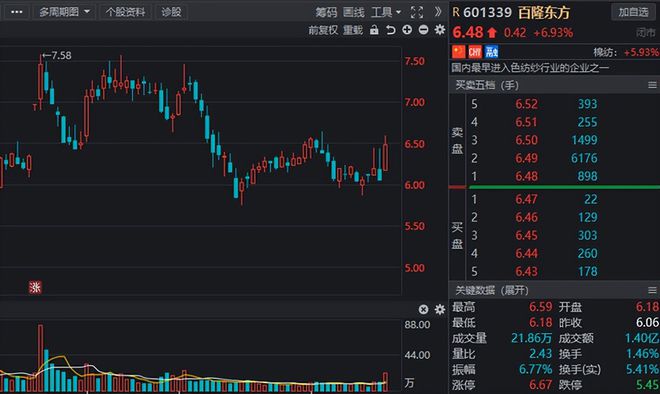660x394 pixels.
Task: Select buy level 3 price 6.45
Action: point(526,235)
